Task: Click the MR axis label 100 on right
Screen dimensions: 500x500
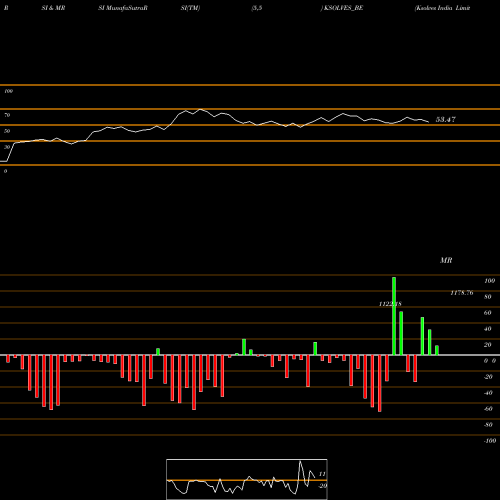Action: click(490, 281)
